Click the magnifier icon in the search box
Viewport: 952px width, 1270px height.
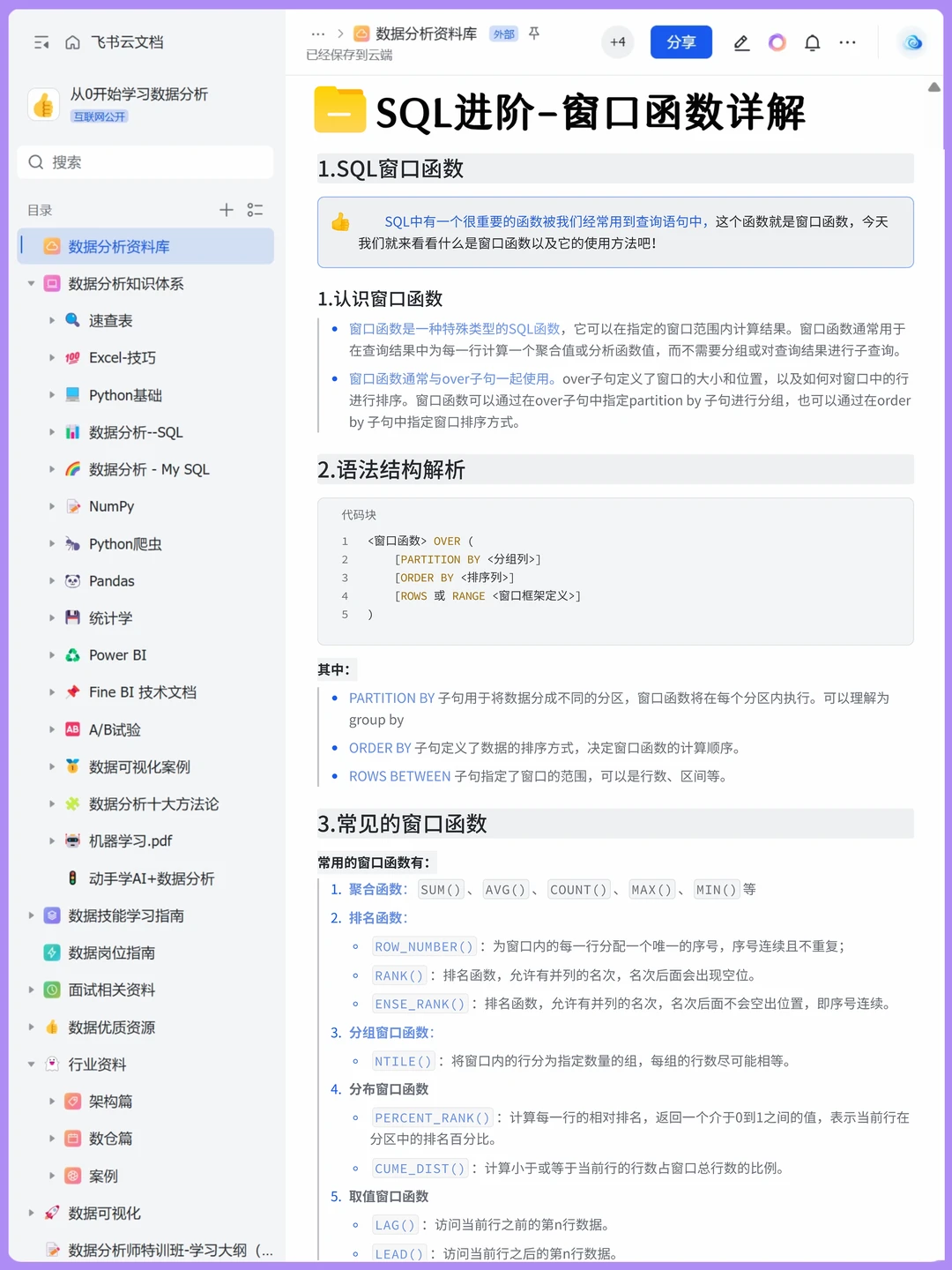click(35, 162)
